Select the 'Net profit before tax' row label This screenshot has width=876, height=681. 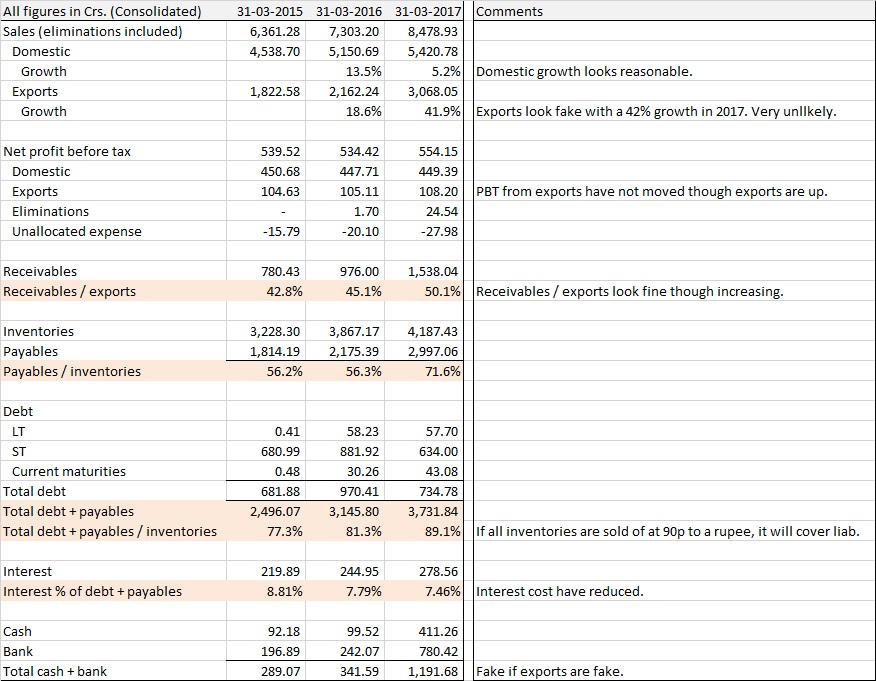tap(67, 151)
